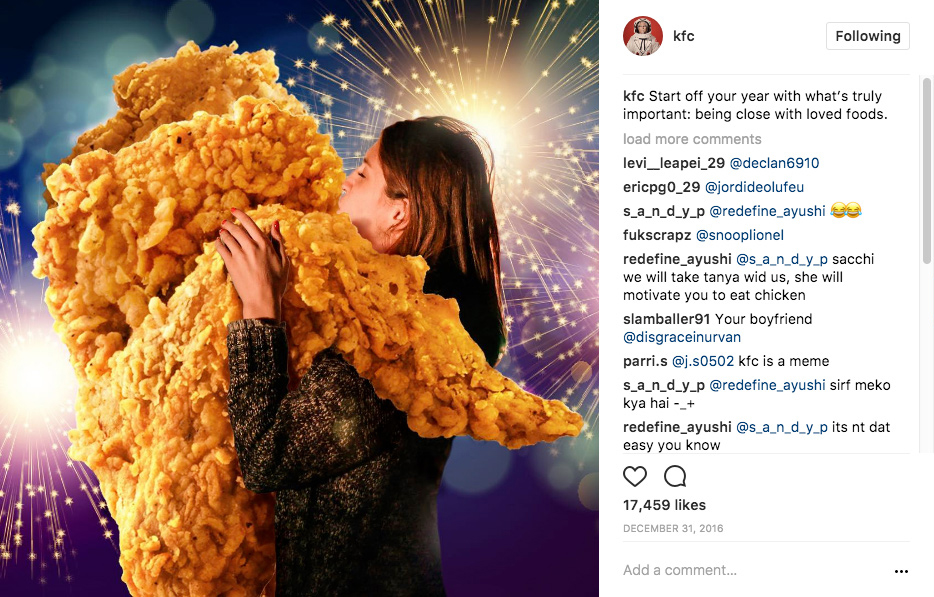934x597 pixels.
Task: Open the levi__leapei_29 commenter profile
Action: point(674,163)
